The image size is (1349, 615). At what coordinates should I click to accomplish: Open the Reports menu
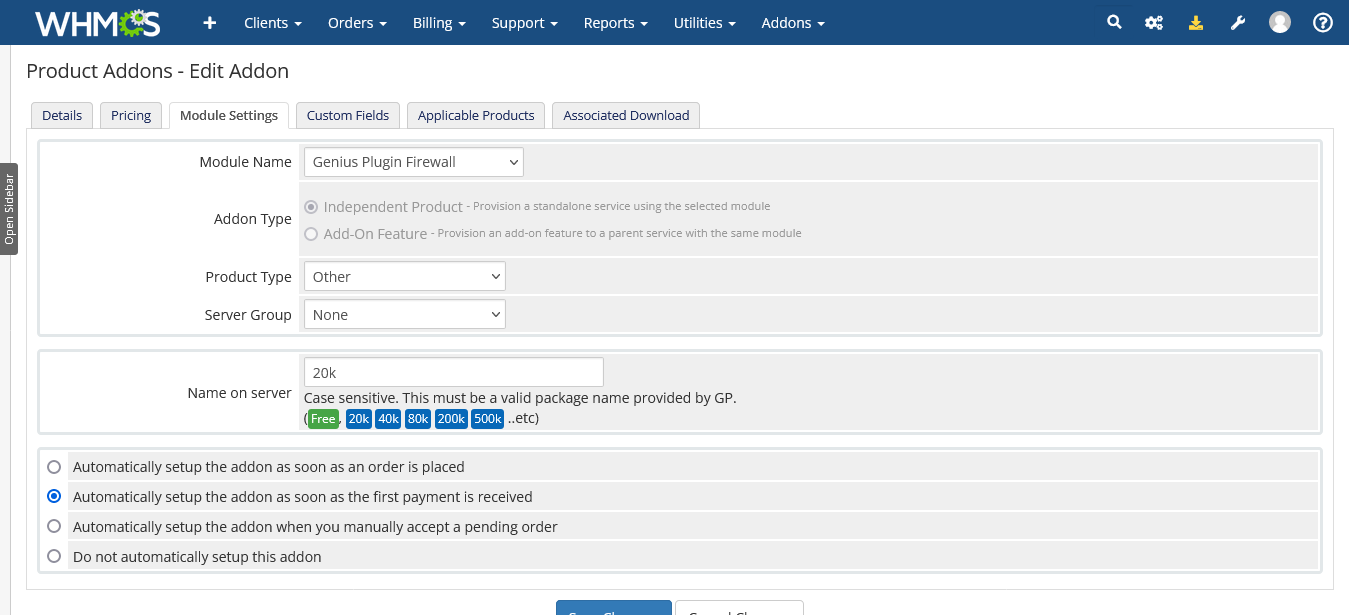coord(616,23)
